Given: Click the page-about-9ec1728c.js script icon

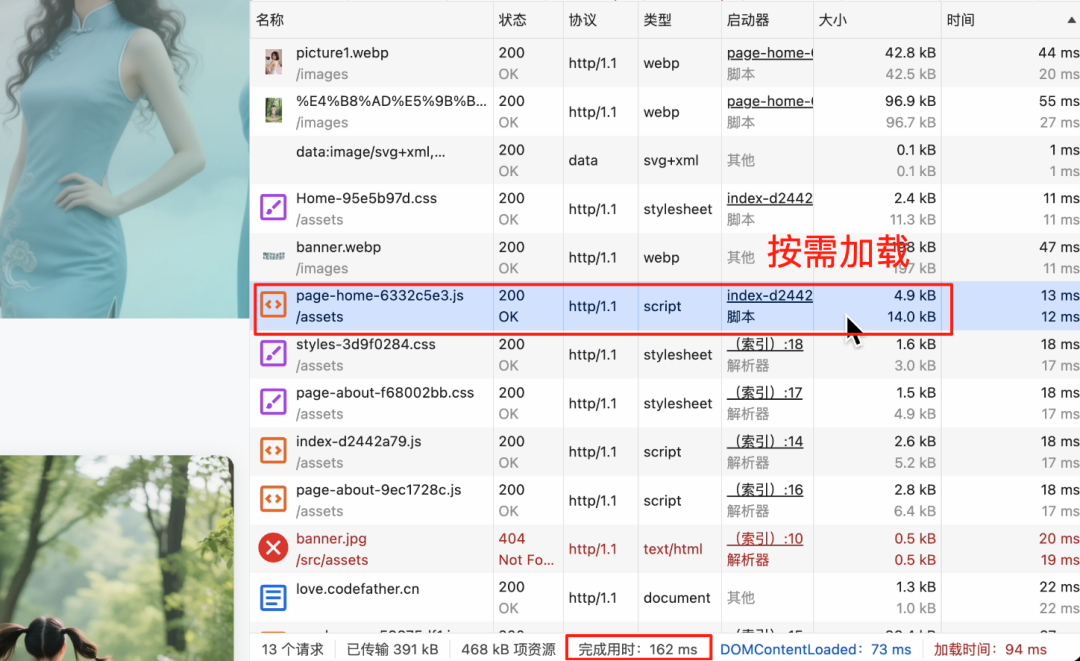Looking at the screenshot, I should (x=273, y=500).
